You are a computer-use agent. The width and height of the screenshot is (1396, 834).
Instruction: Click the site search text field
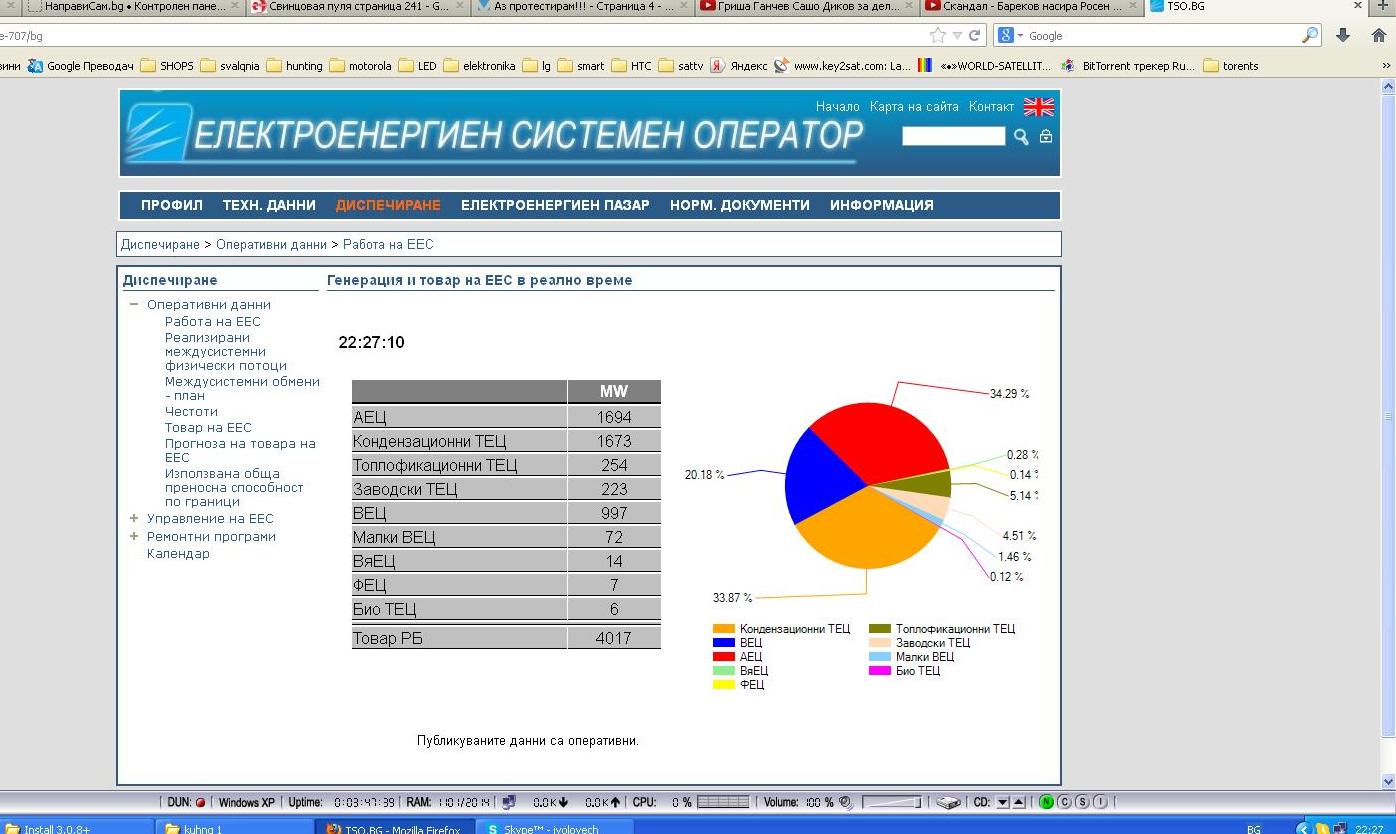click(x=953, y=136)
